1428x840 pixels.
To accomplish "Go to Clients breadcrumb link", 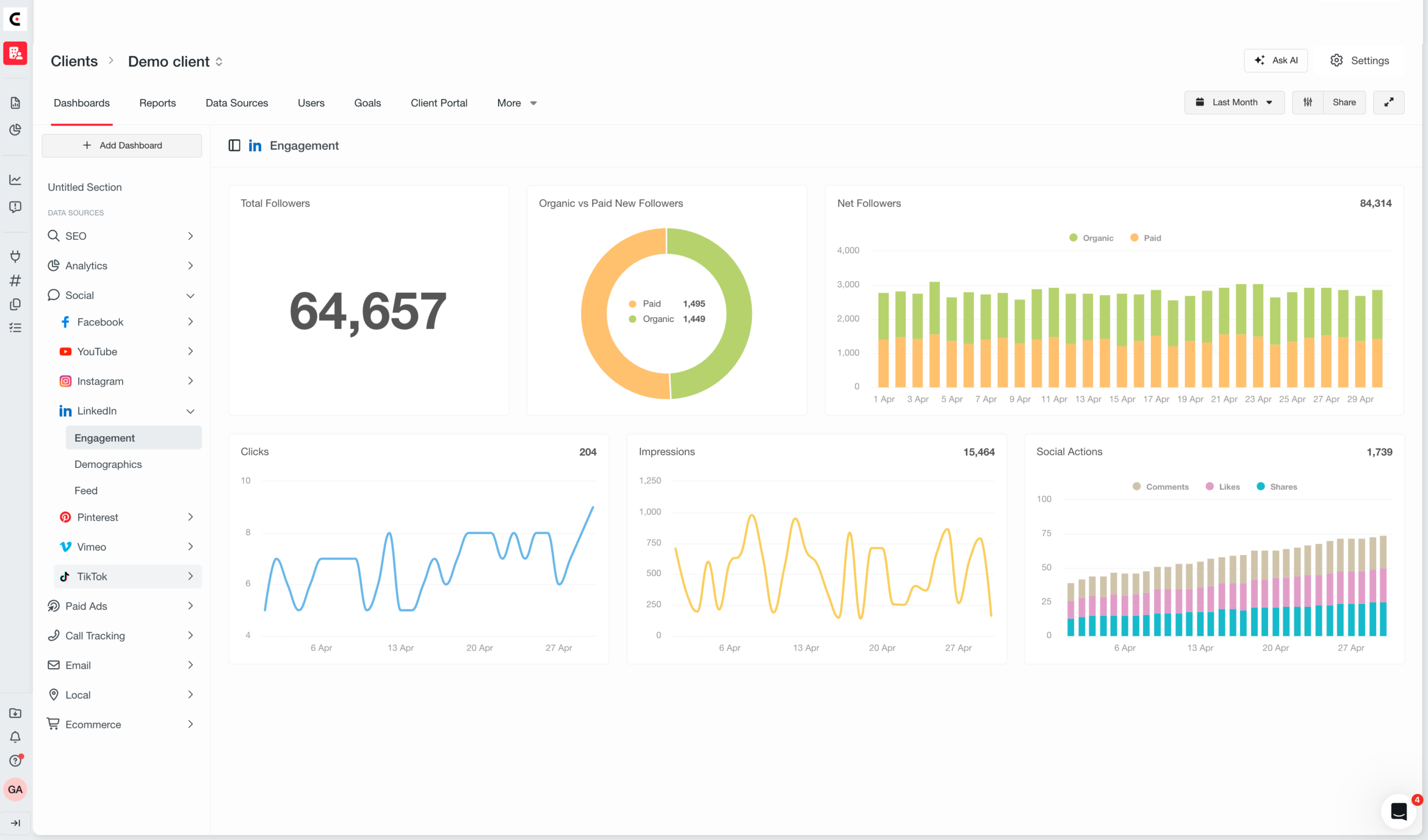I will [x=74, y=61].
